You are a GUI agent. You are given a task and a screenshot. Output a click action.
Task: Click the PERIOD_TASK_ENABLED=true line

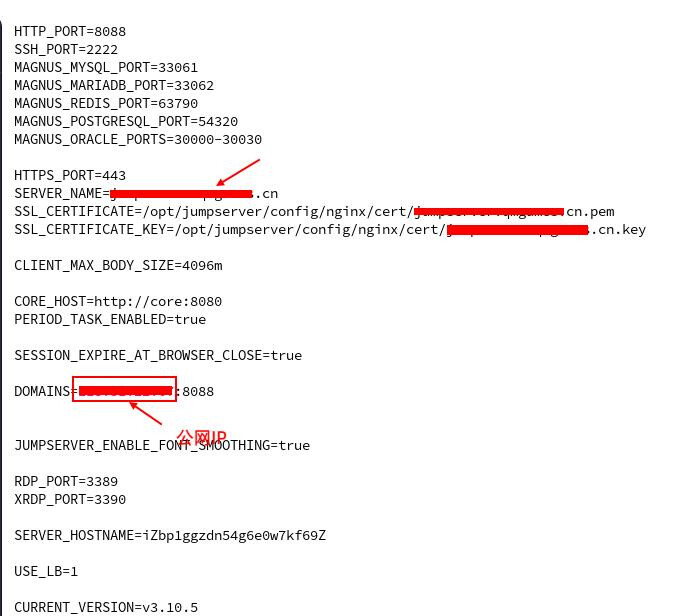click(x=110, y=320)
